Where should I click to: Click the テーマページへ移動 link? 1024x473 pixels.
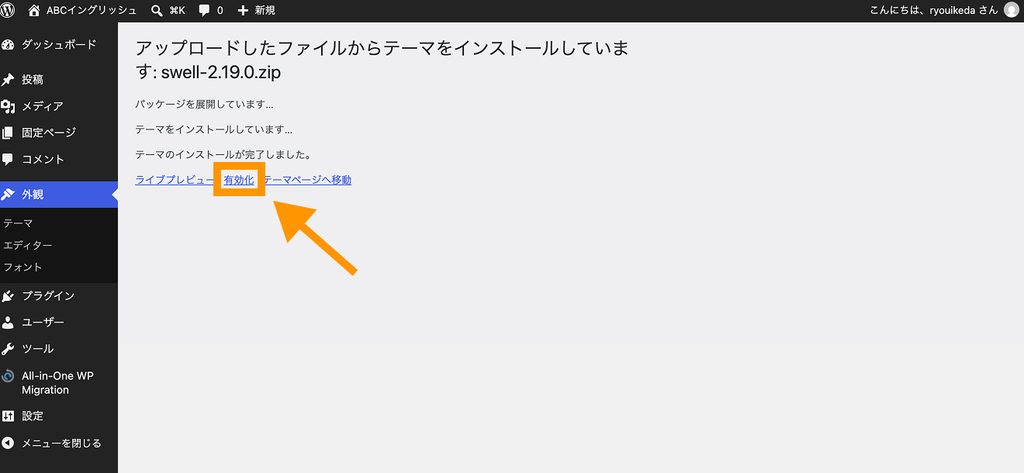tap(308, 180)
